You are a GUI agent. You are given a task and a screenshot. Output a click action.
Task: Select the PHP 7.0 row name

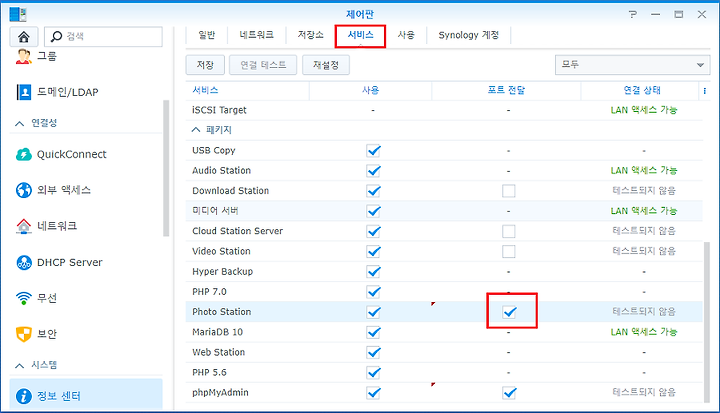[x=209, y=292]
